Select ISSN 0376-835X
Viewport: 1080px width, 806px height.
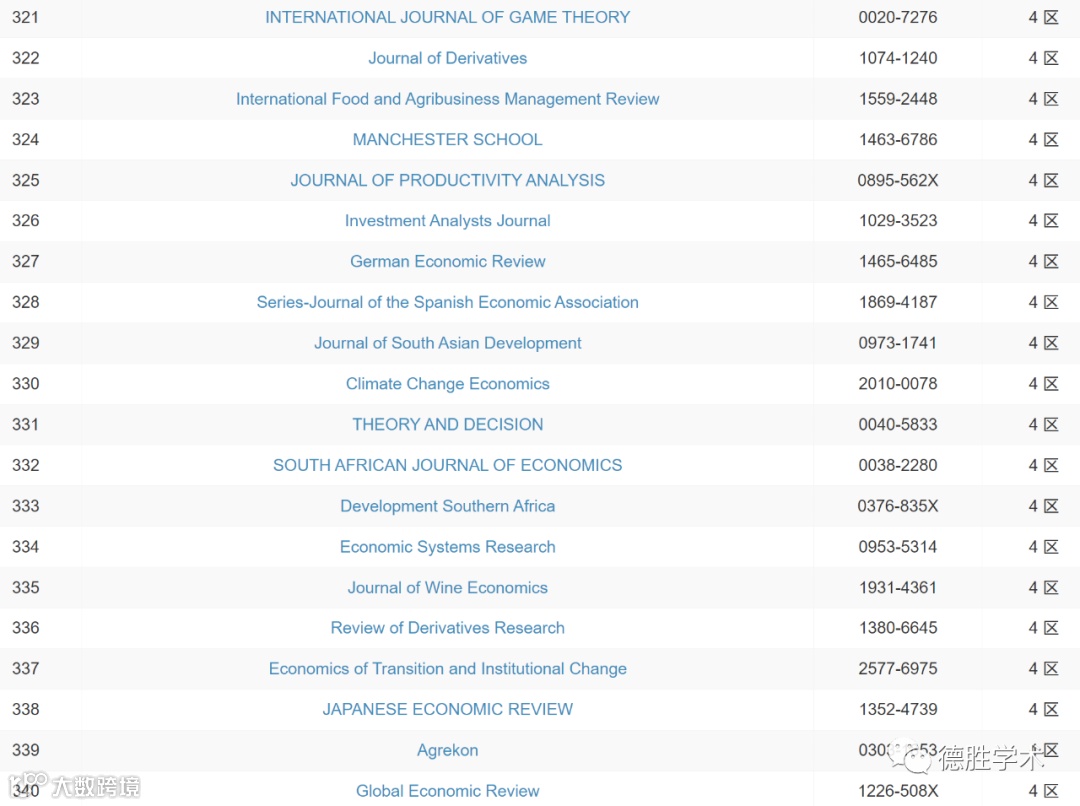897,506
